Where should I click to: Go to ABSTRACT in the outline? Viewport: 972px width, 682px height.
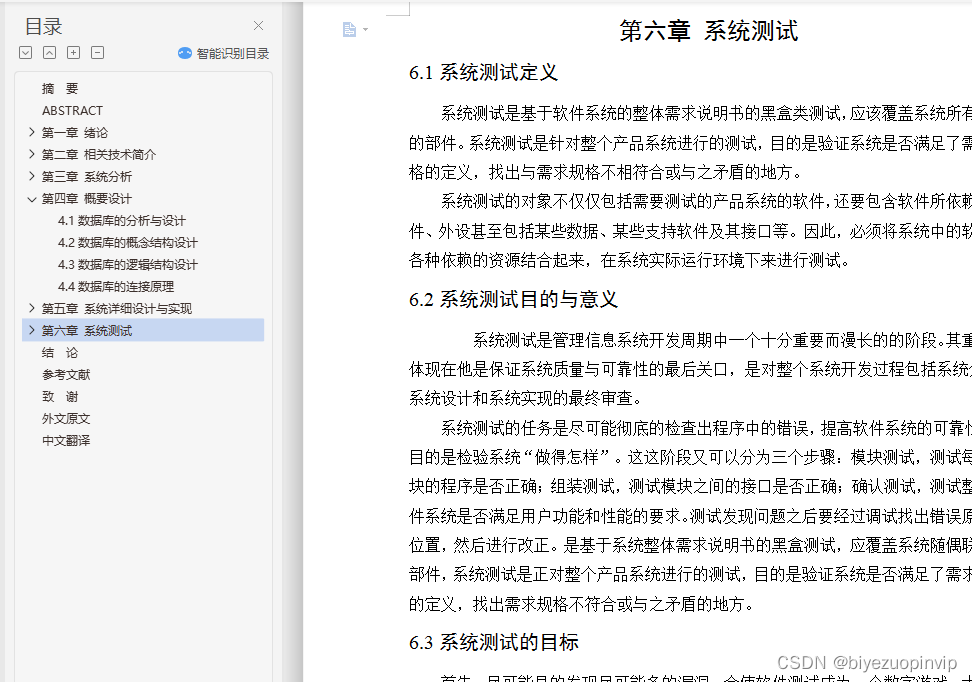(x=73, y=110)
